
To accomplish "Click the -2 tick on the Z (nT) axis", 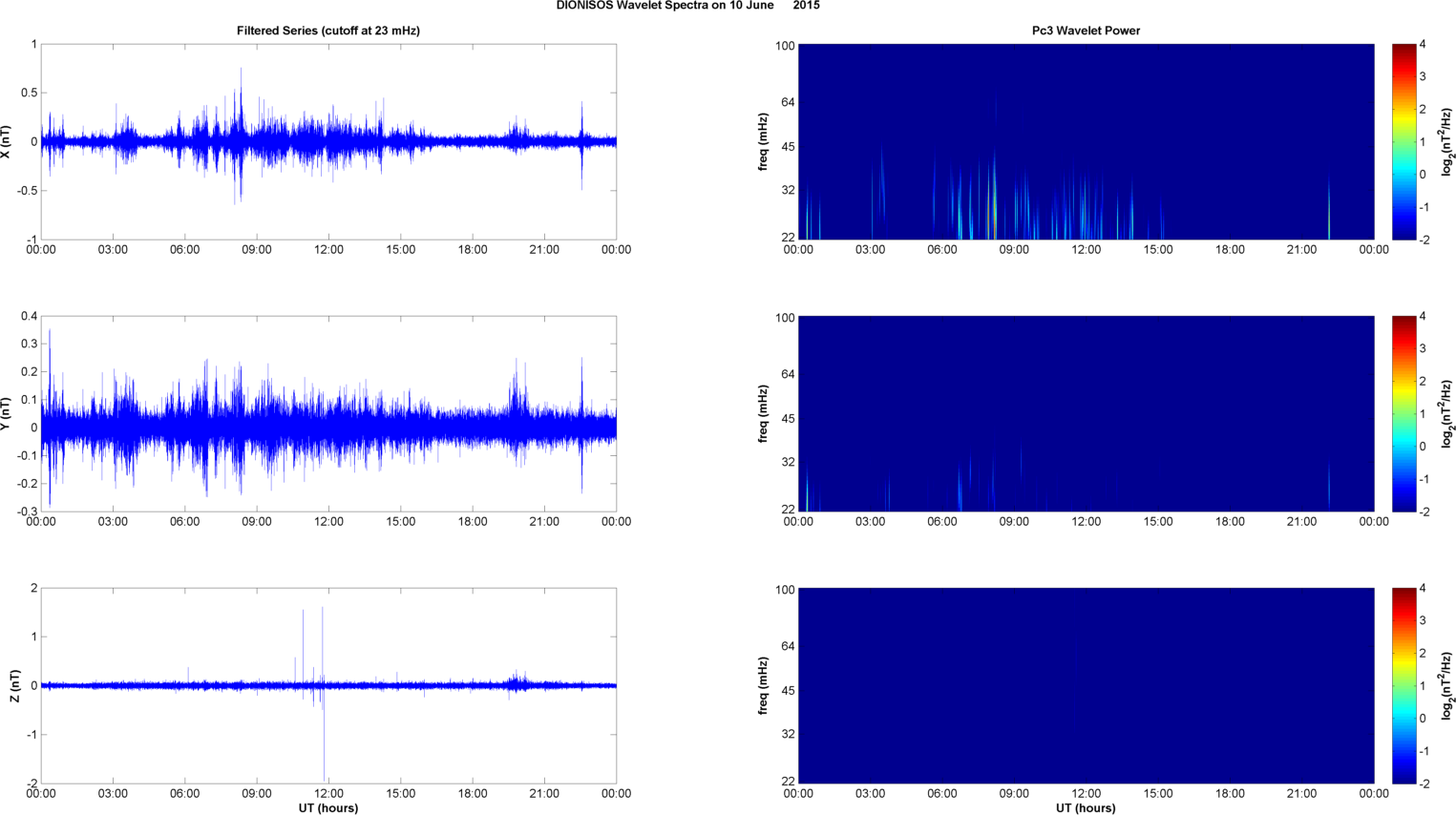I will [x=32, y=784].
